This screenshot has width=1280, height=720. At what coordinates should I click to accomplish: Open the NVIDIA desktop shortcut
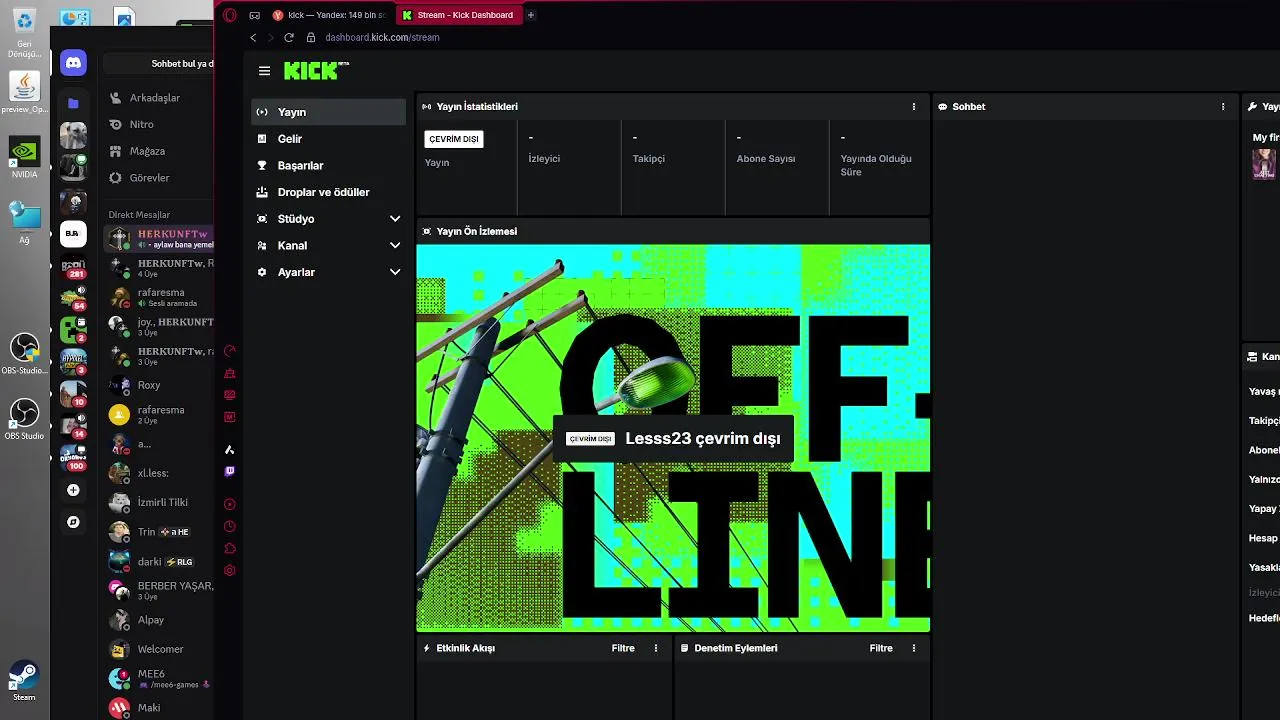coord(24,158)
